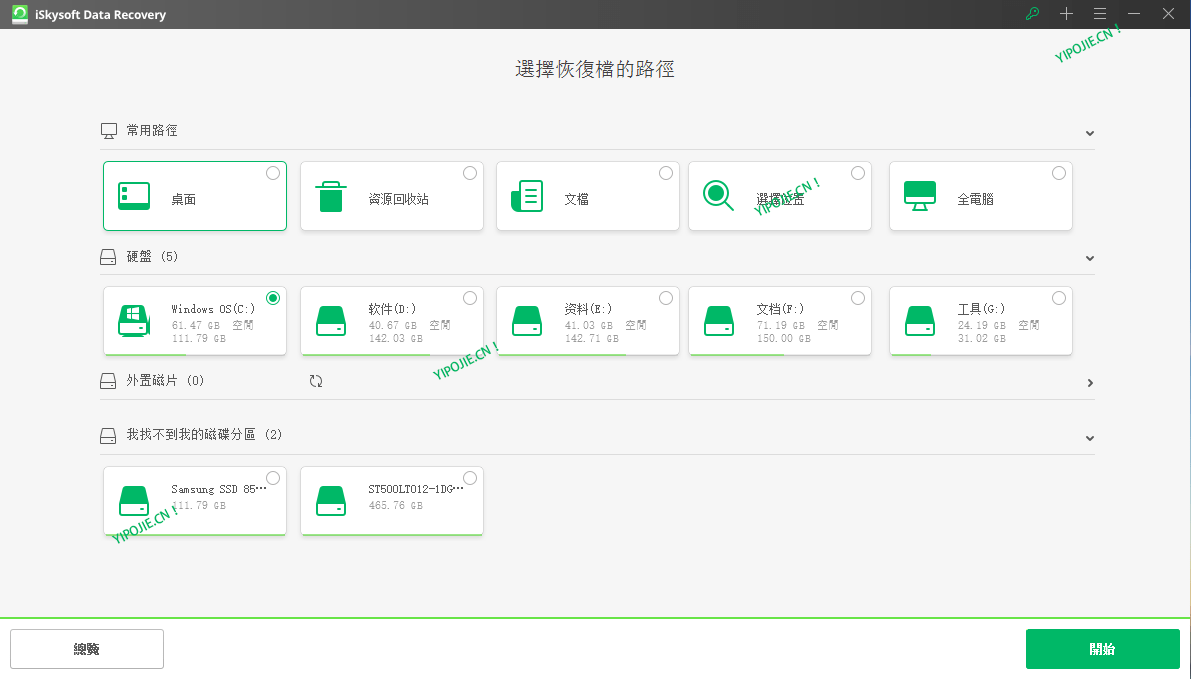Select the 全電腦 computer icon

tap(920, 193)
